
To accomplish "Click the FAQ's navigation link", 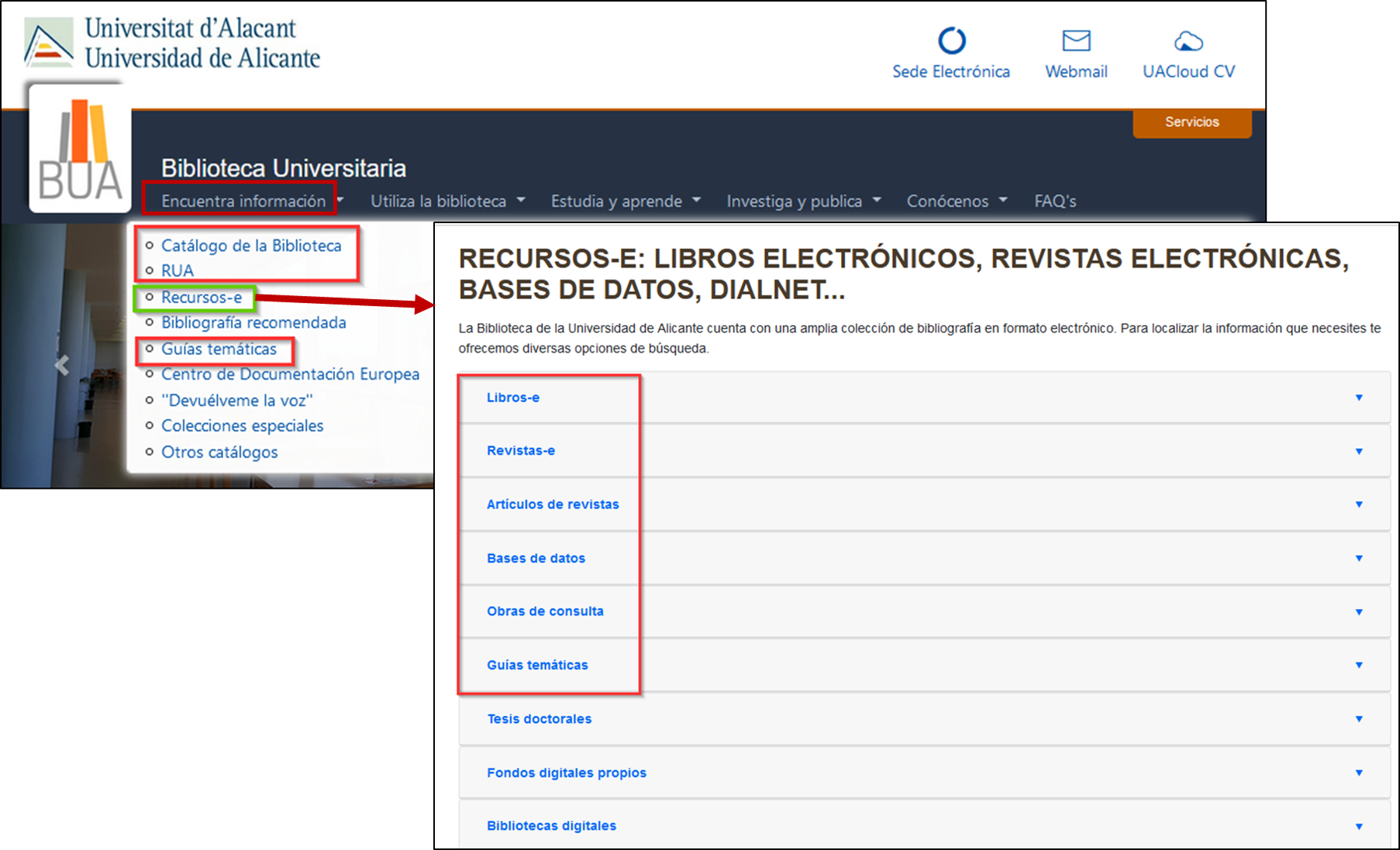I will (x=1055, y=201).
